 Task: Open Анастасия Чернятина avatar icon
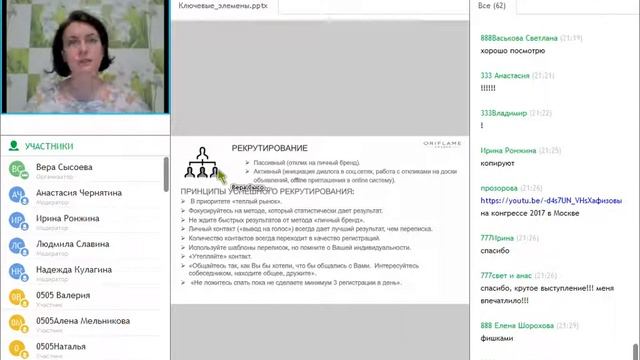coord(18,195)
